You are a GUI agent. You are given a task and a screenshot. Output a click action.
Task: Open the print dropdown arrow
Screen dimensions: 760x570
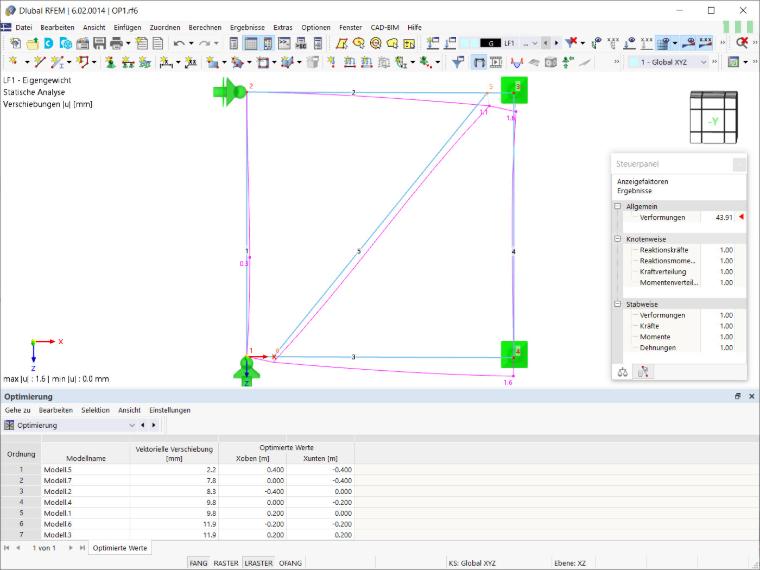(128, 44)
